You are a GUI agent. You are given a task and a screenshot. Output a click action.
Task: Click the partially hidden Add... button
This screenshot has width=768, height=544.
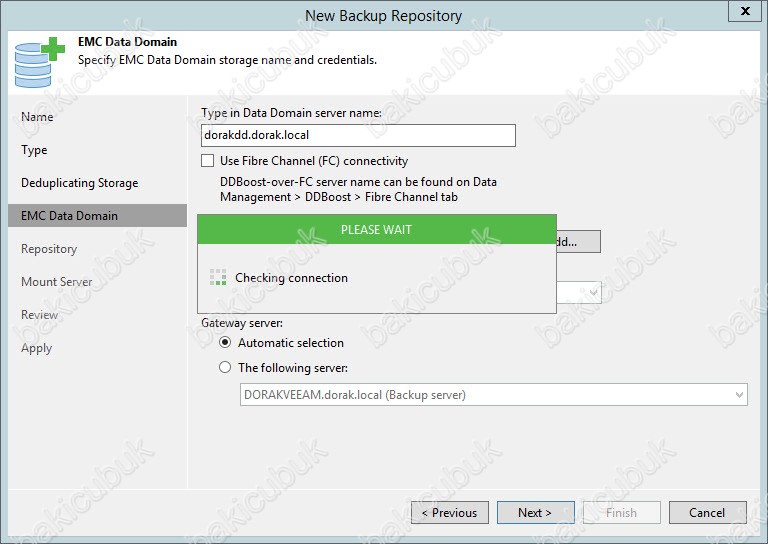coord(578,242)
